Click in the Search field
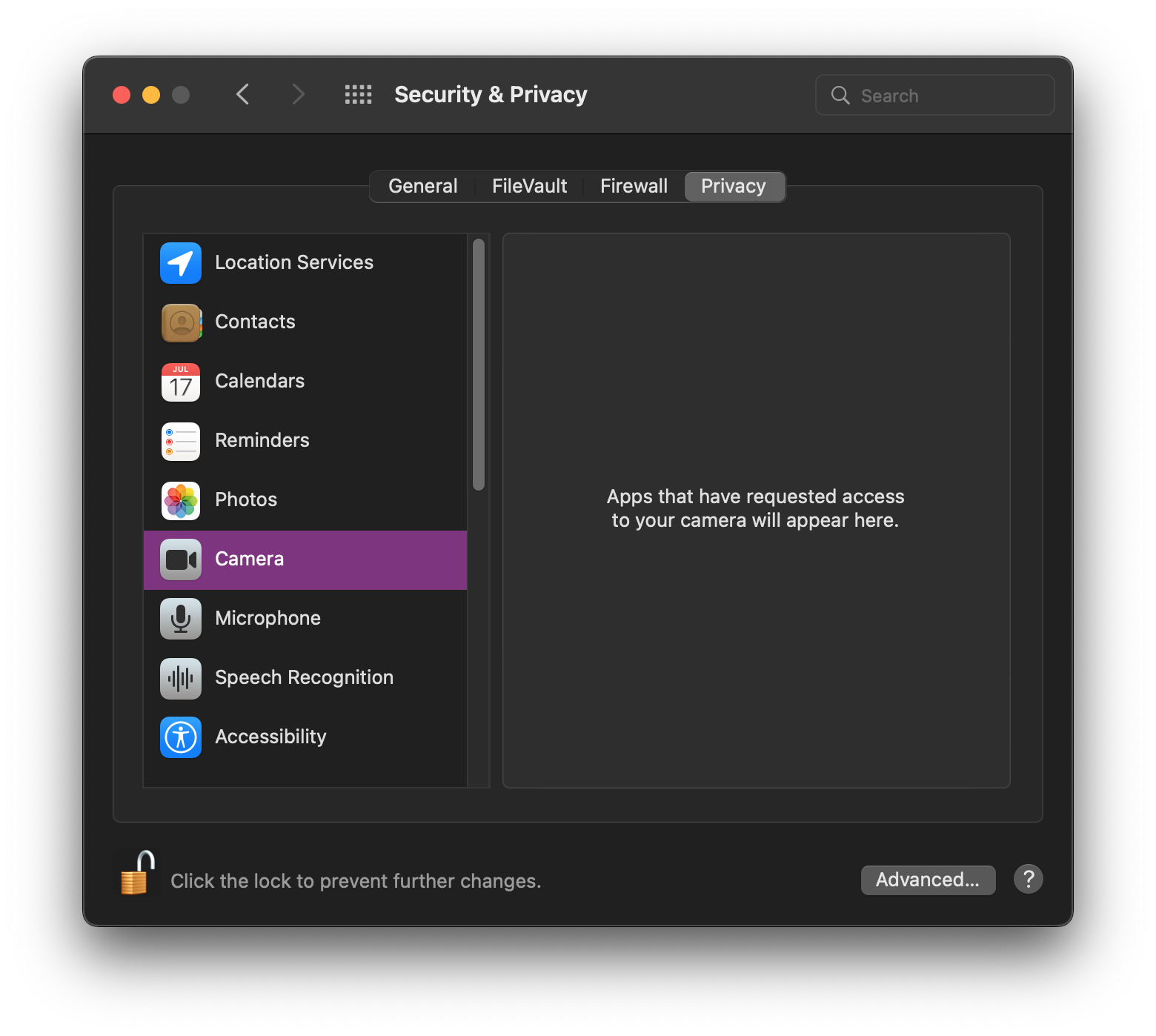Screen dimensions: 1156x1036 [935, 95]
